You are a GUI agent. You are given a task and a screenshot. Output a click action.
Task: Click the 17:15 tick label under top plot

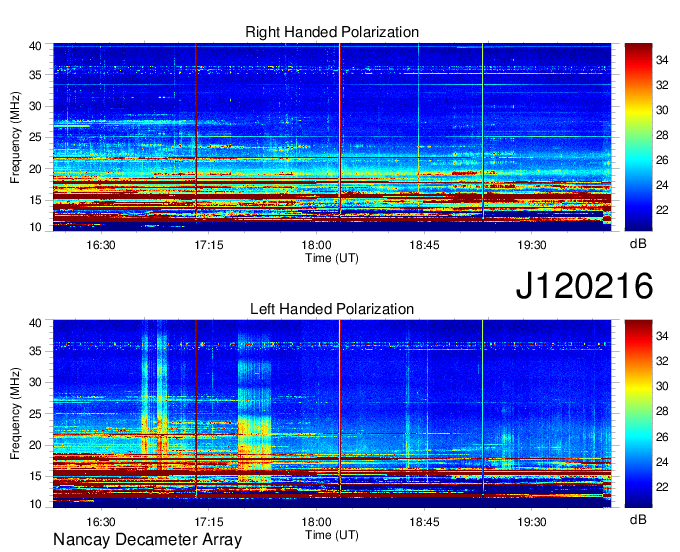tap(209, 245)
